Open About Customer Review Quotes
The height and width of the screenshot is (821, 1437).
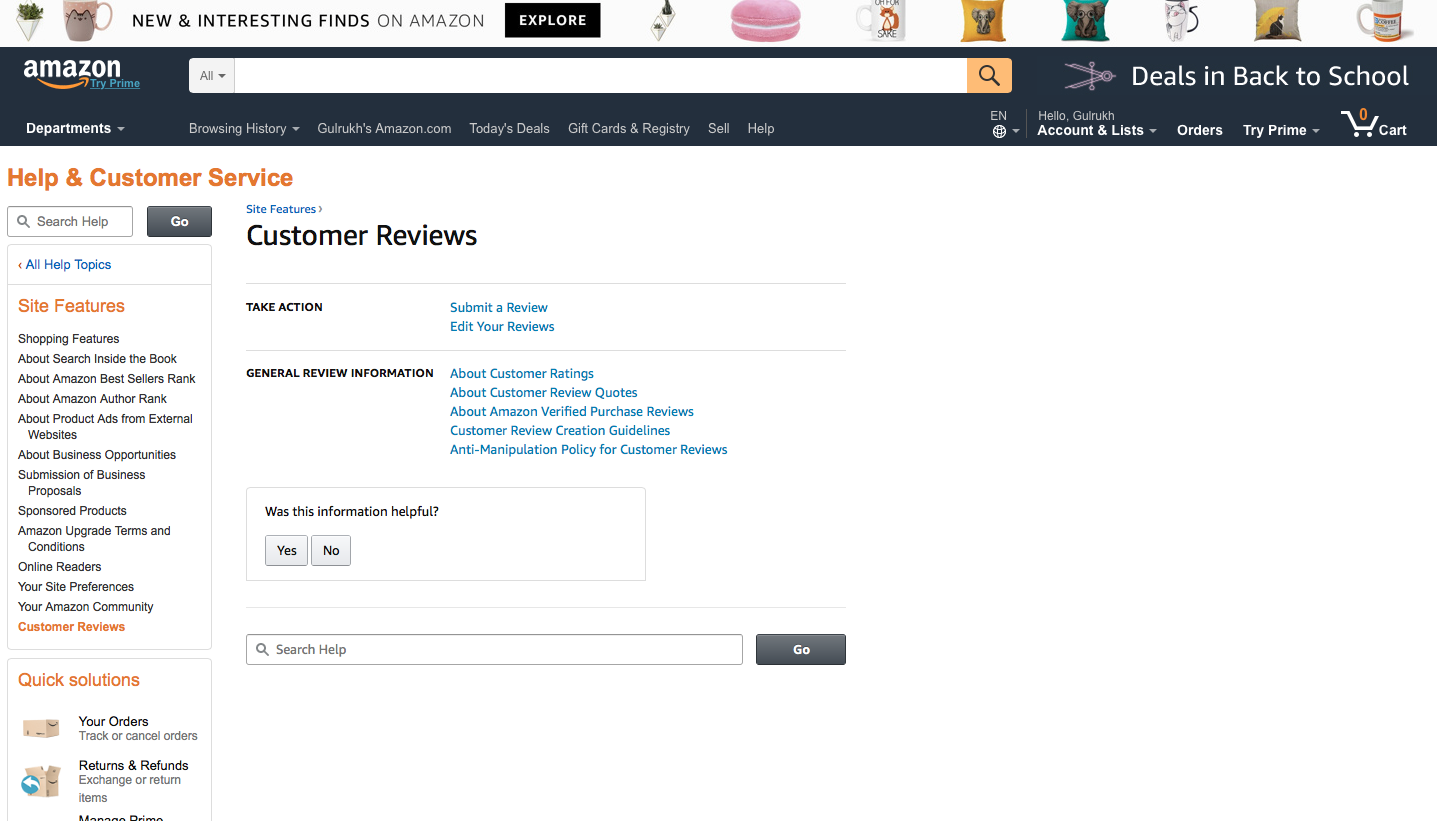click(x=544, y=392)
